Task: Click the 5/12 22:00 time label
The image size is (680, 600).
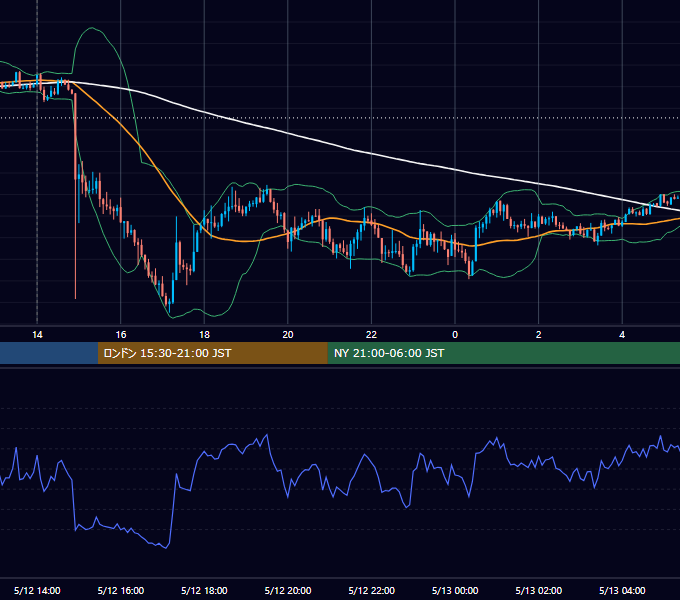Action: [x=372, y=590]
